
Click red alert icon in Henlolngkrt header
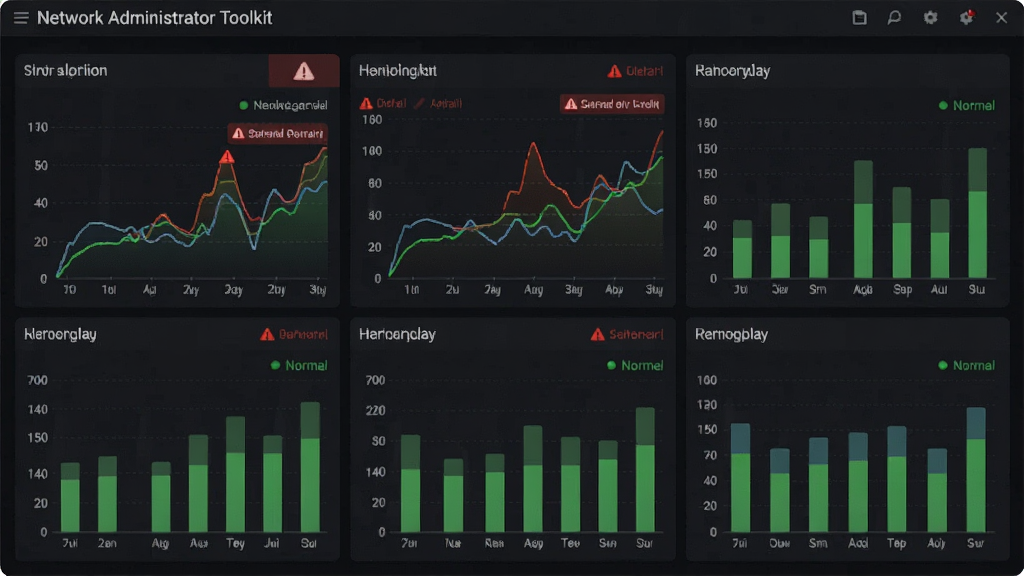coord(615,71)
